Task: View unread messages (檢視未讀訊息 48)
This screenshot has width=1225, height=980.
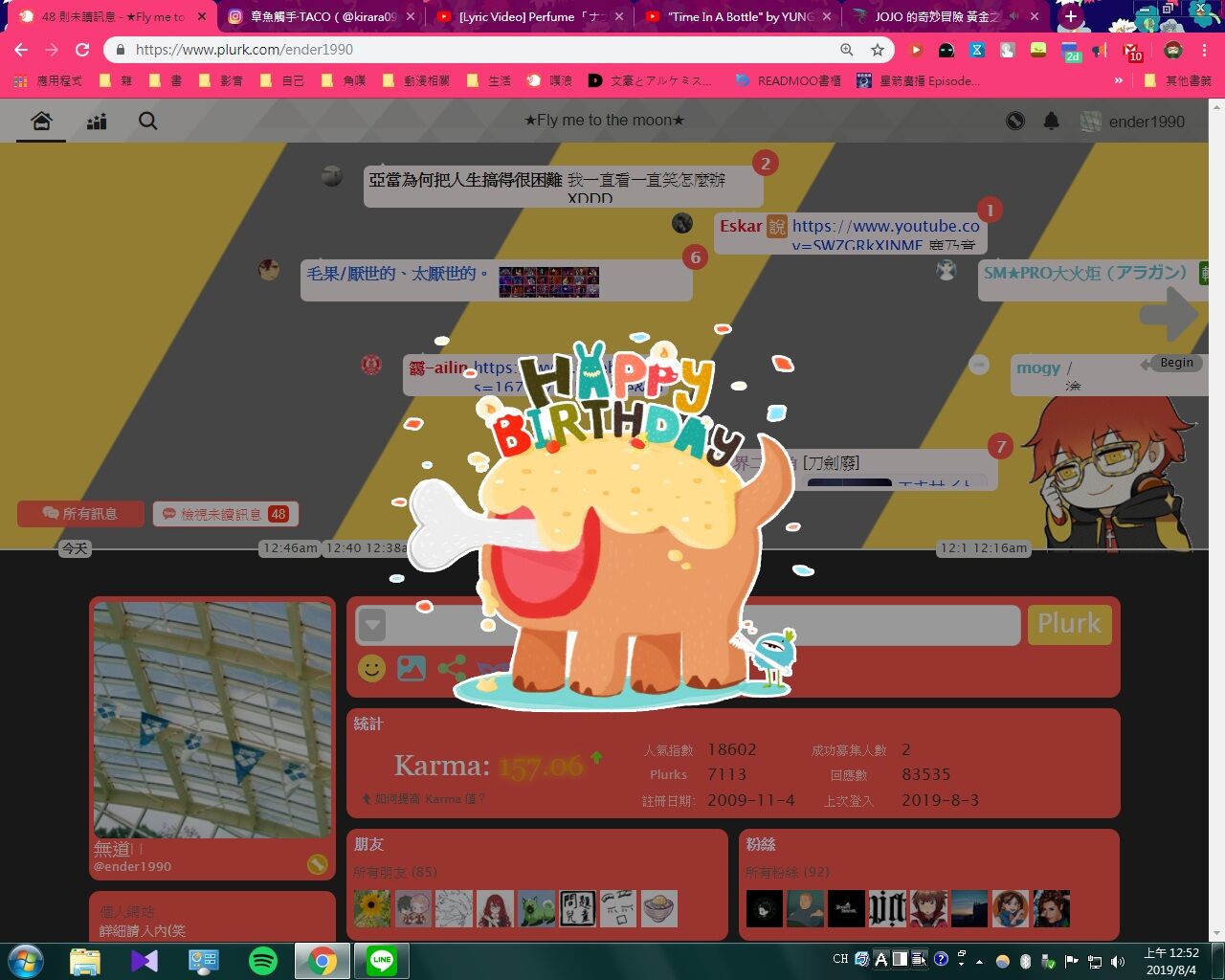Action: pos(226,514)
